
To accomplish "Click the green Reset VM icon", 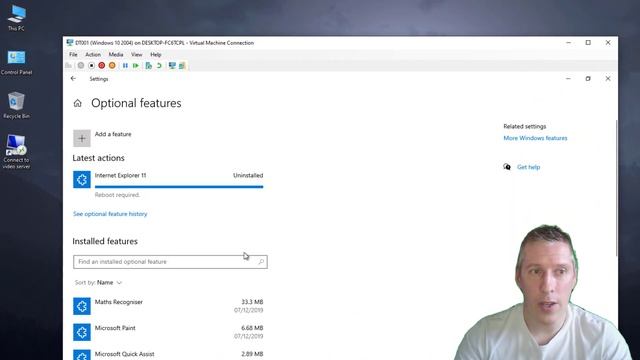I will (x=136, y=66).
